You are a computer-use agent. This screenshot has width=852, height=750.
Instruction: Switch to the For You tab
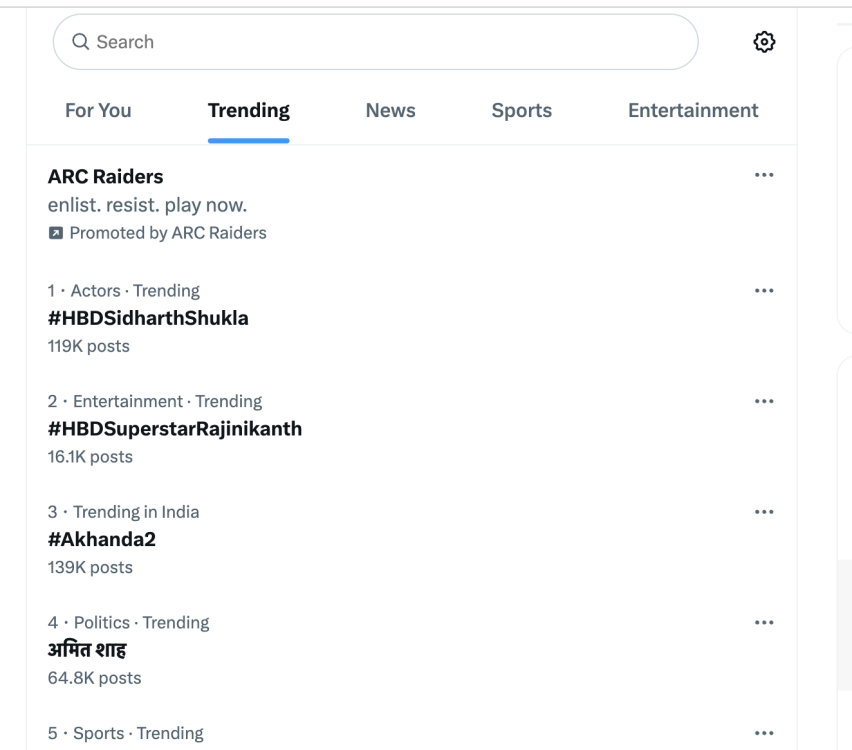point(98,111)
